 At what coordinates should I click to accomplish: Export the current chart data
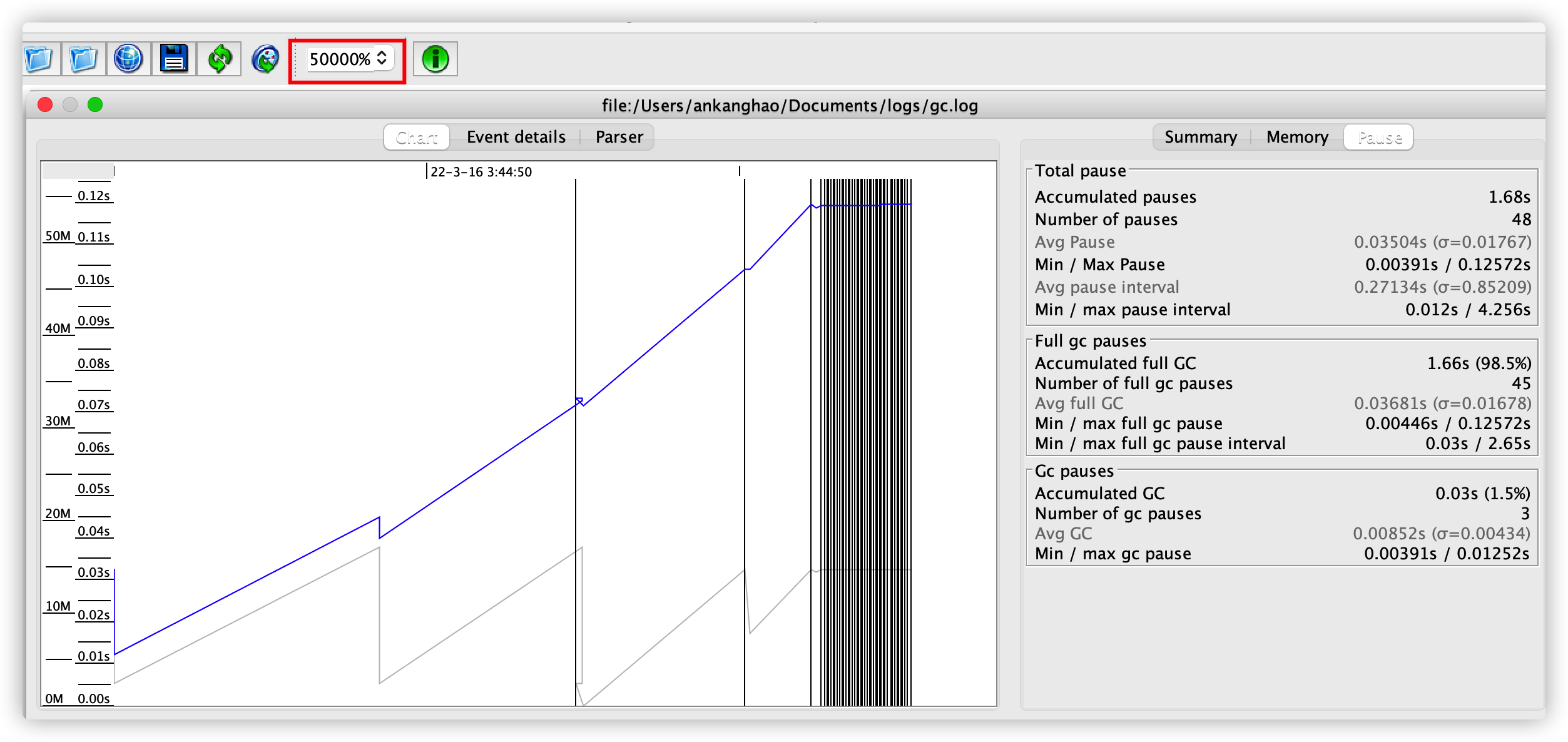tap(174, 59)
